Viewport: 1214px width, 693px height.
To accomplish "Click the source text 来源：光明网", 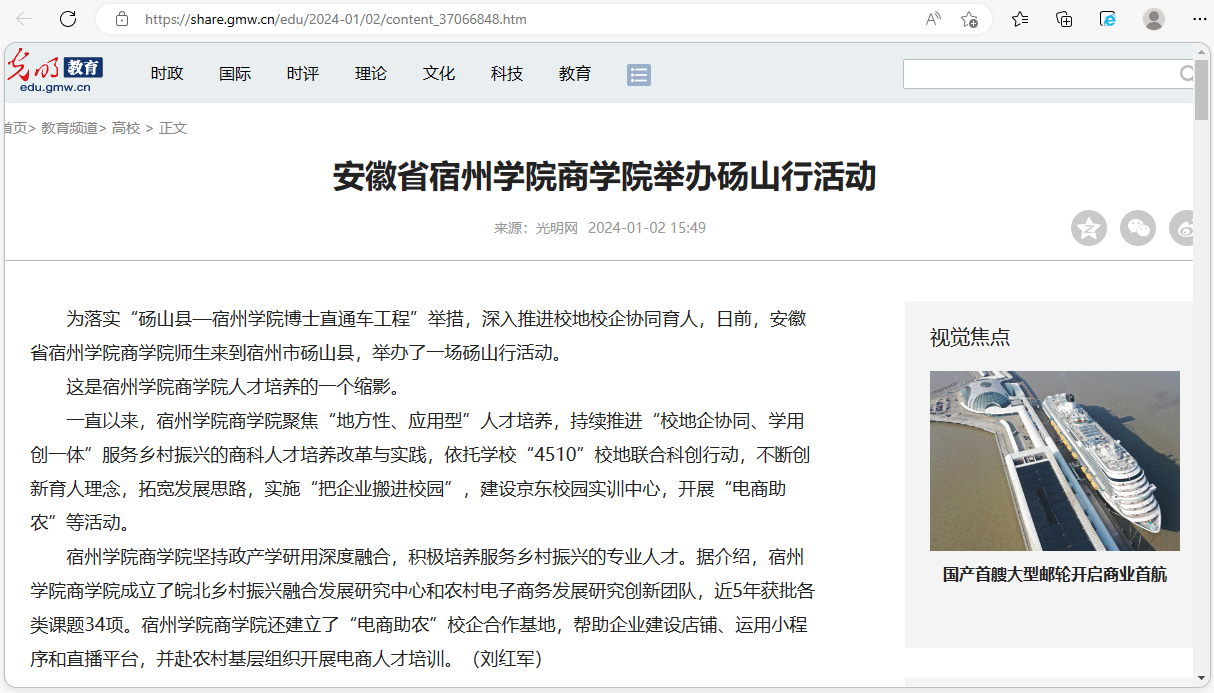I will click(x=536, y=228).
